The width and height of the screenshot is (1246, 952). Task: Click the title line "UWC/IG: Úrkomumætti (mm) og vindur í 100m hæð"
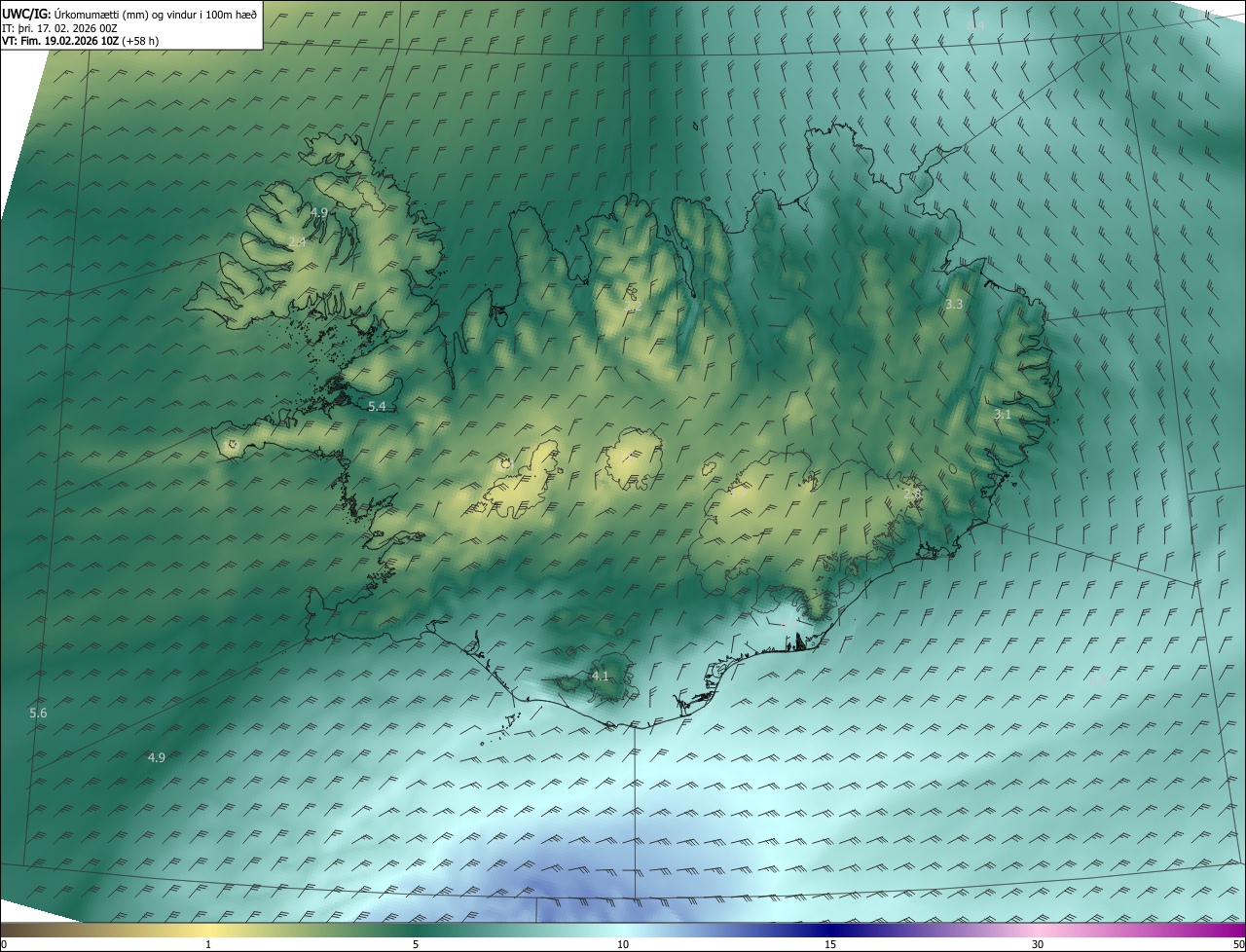tap(129, 14)
